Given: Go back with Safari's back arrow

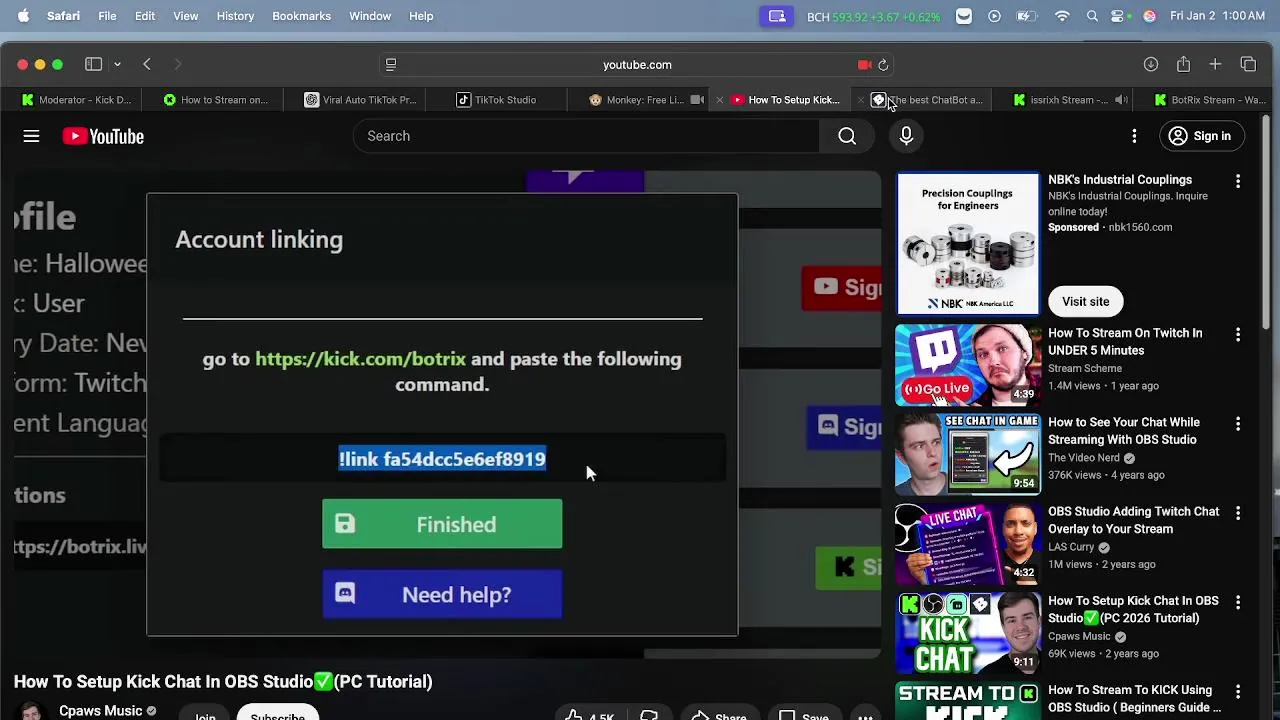Looking at the screenshot, I should coord(147,64).
